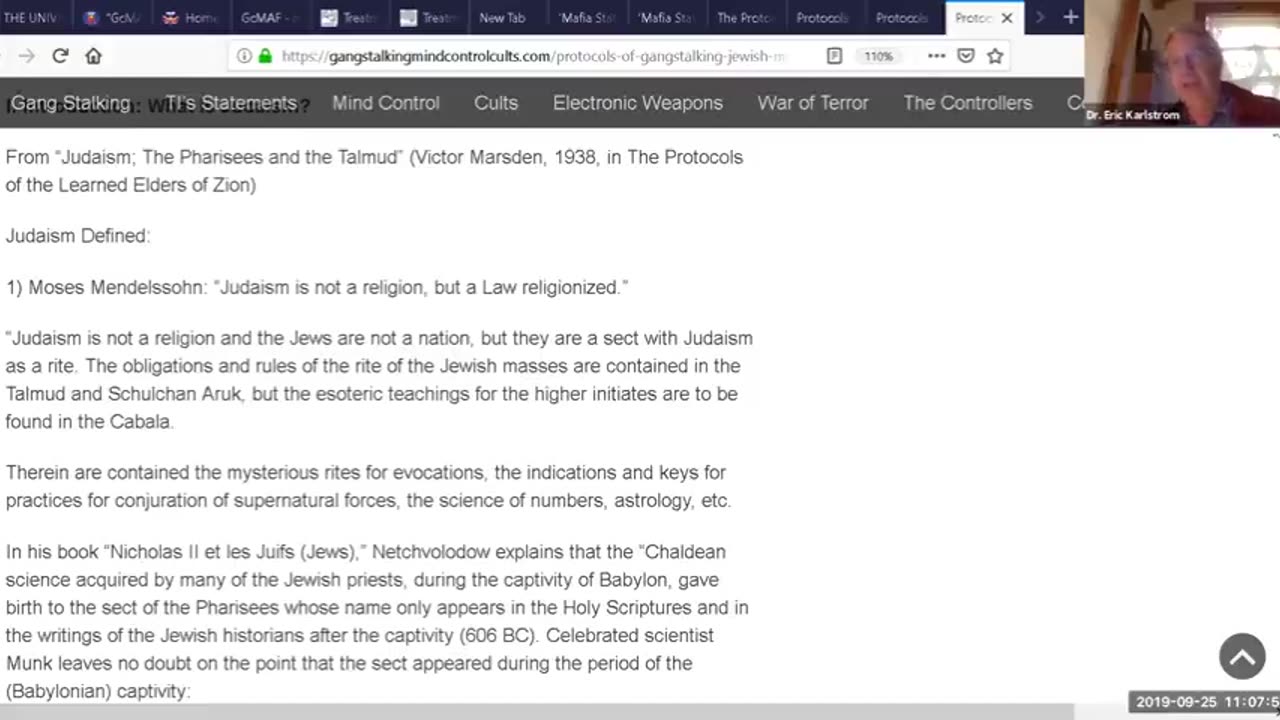Reset the 110% zoom level badge

[x=878, y=56]
